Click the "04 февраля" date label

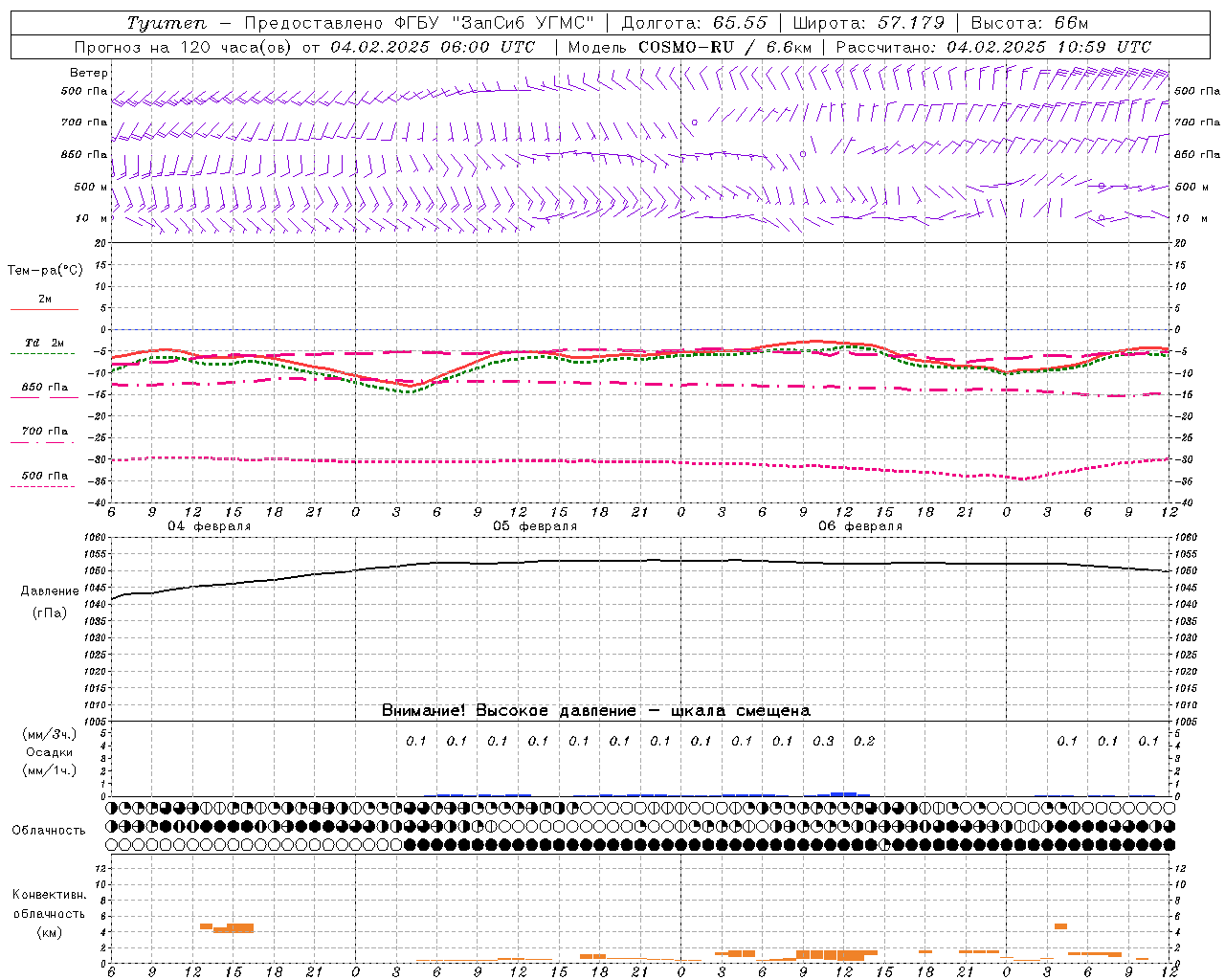click(210, 526)
